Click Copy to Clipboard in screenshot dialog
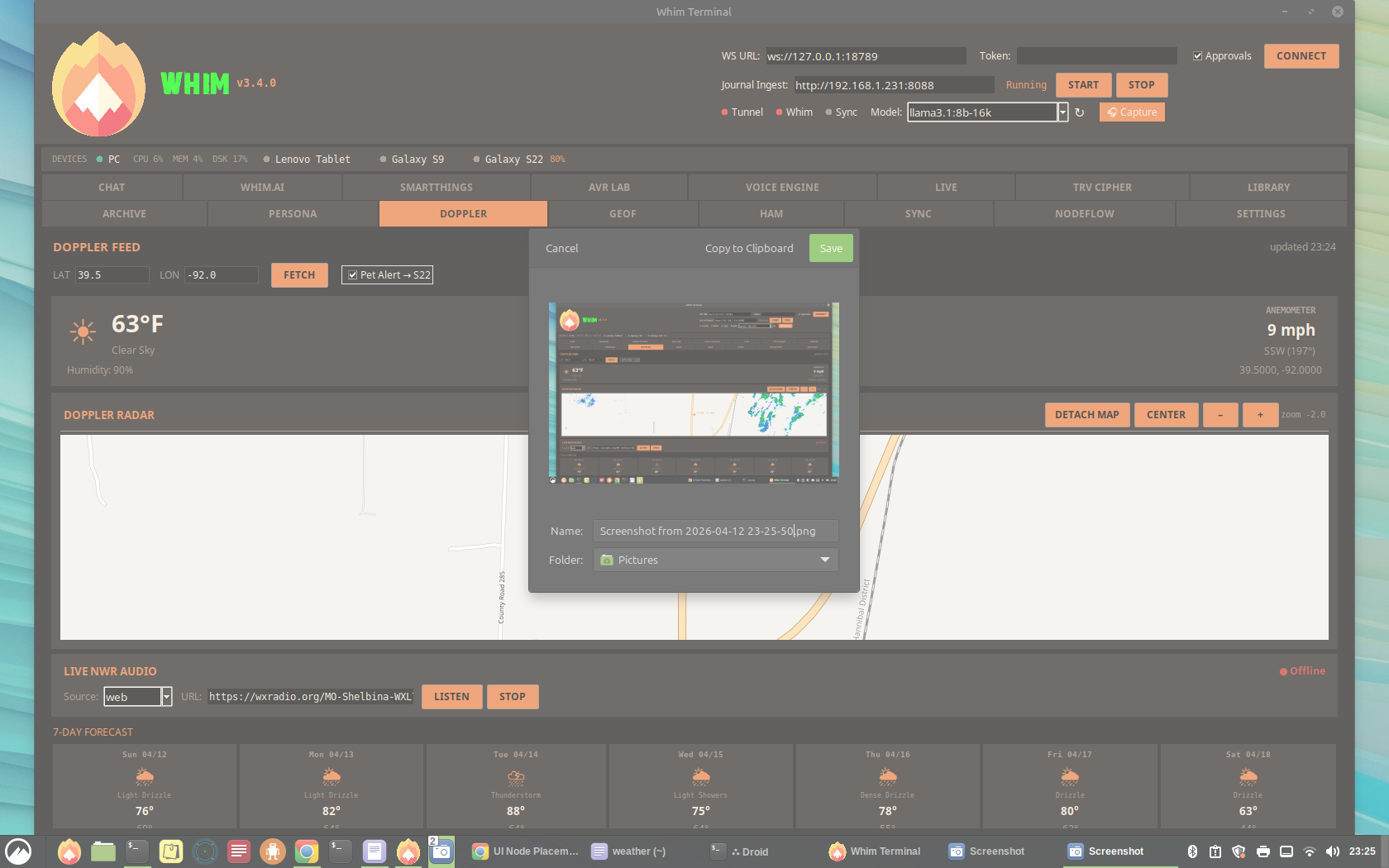The height and width of the screenshot is (868, 1389). [x=749, y=248]
